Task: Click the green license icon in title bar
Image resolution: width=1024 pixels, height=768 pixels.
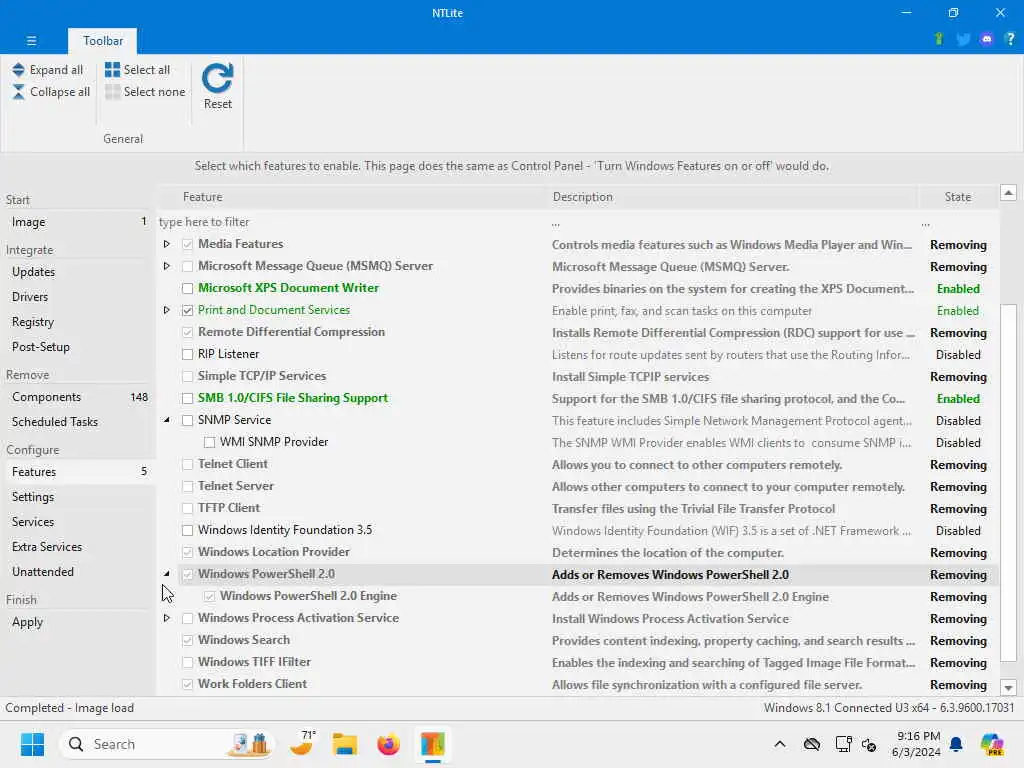Action: click(939, 40)
